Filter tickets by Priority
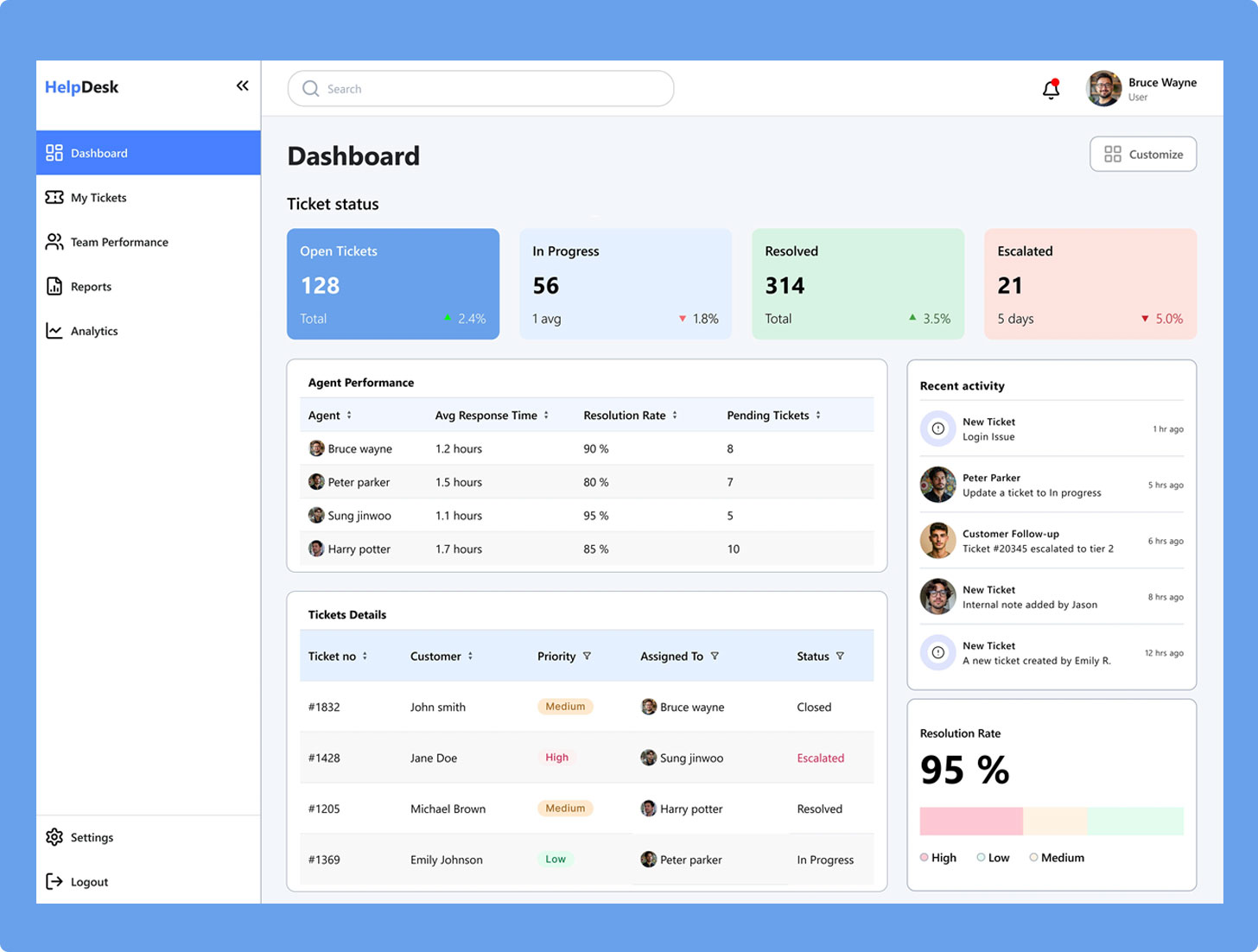The width and height of the screenshot is (1258, 952). [x=588, y=656]
